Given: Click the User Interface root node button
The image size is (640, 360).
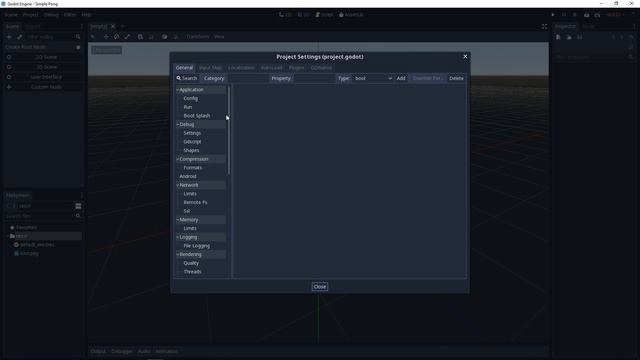Looking at the screenshot, I should pyautogui.click(x=46, y=77).
